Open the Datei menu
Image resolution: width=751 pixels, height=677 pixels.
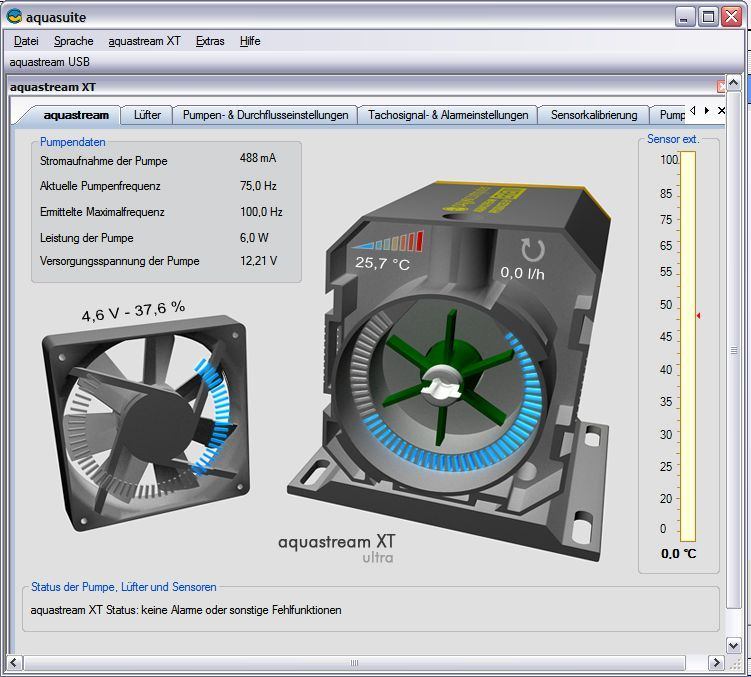(x=26, y=41)
